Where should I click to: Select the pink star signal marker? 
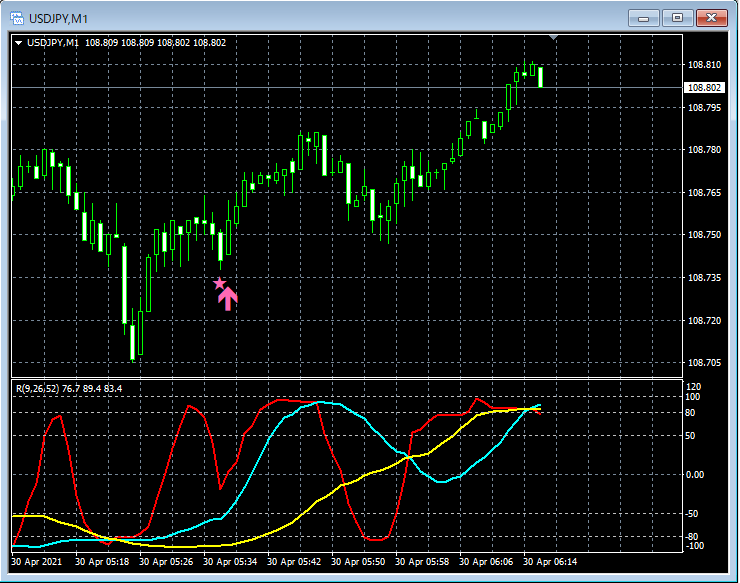[x=219, y=283]
